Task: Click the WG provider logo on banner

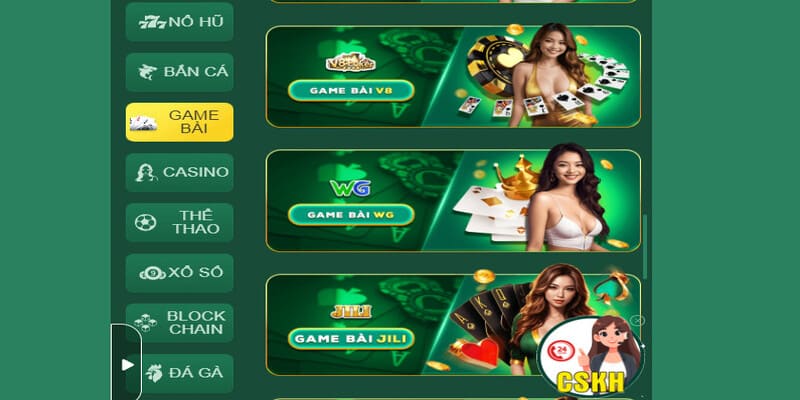Action: pos(350,188)
